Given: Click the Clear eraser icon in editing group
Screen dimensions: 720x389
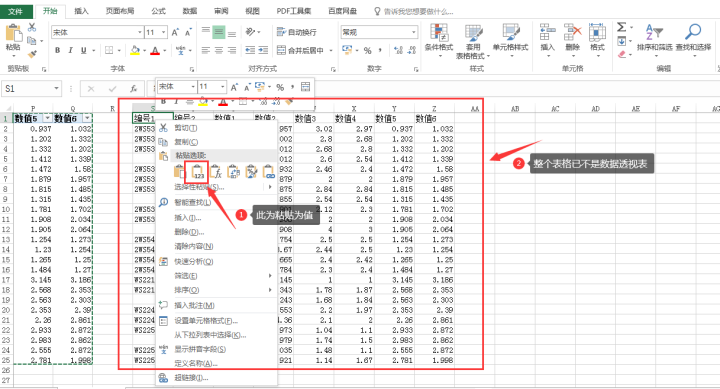Looking at the screenshot, I should (x=622, y=55).
